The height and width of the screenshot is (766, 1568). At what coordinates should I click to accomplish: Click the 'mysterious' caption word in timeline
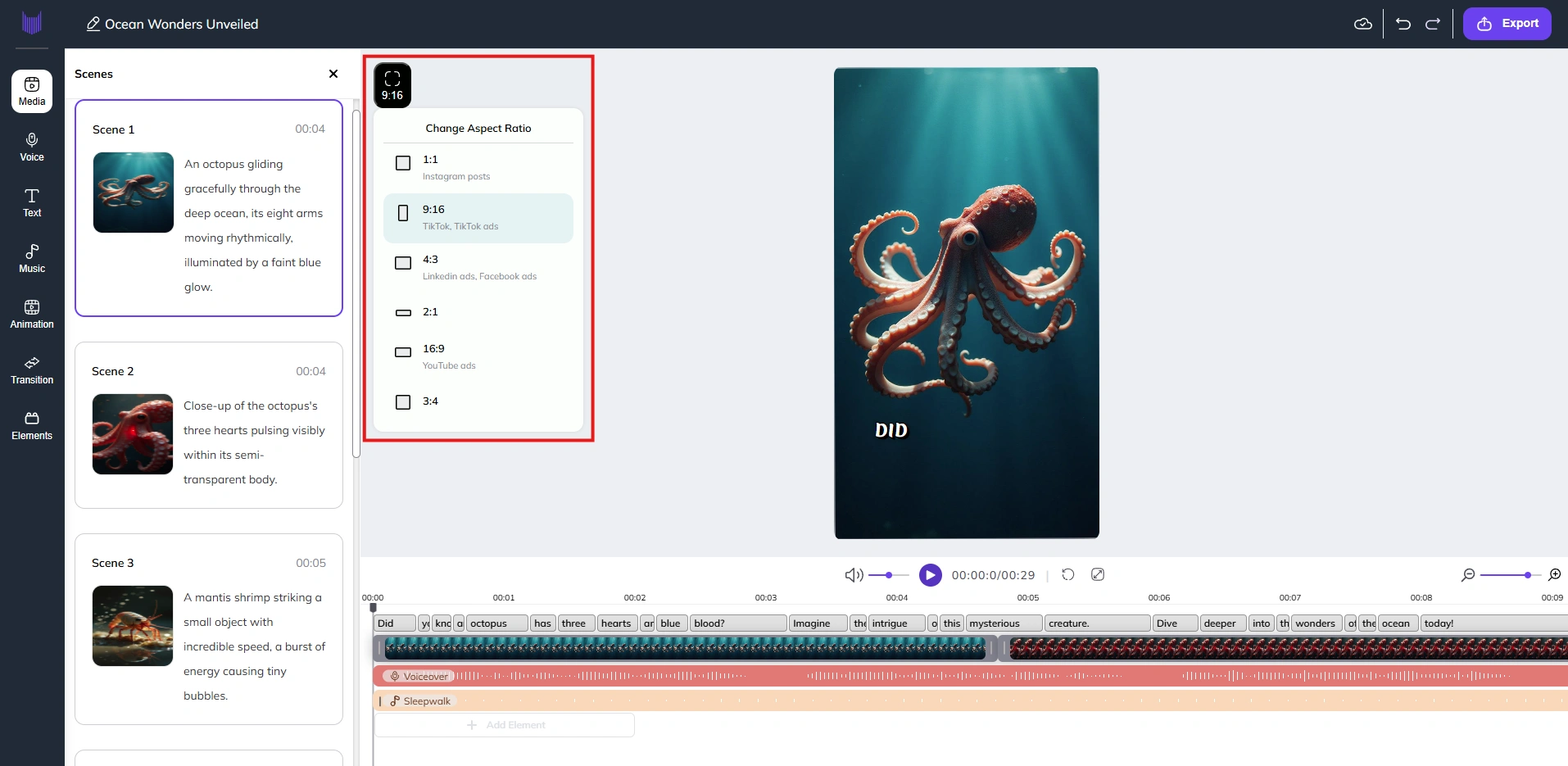coord(1004,623)
